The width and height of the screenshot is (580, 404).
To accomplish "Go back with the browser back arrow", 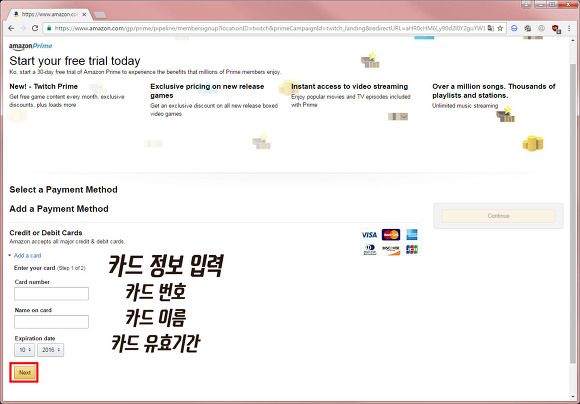I will coord(11,28).
